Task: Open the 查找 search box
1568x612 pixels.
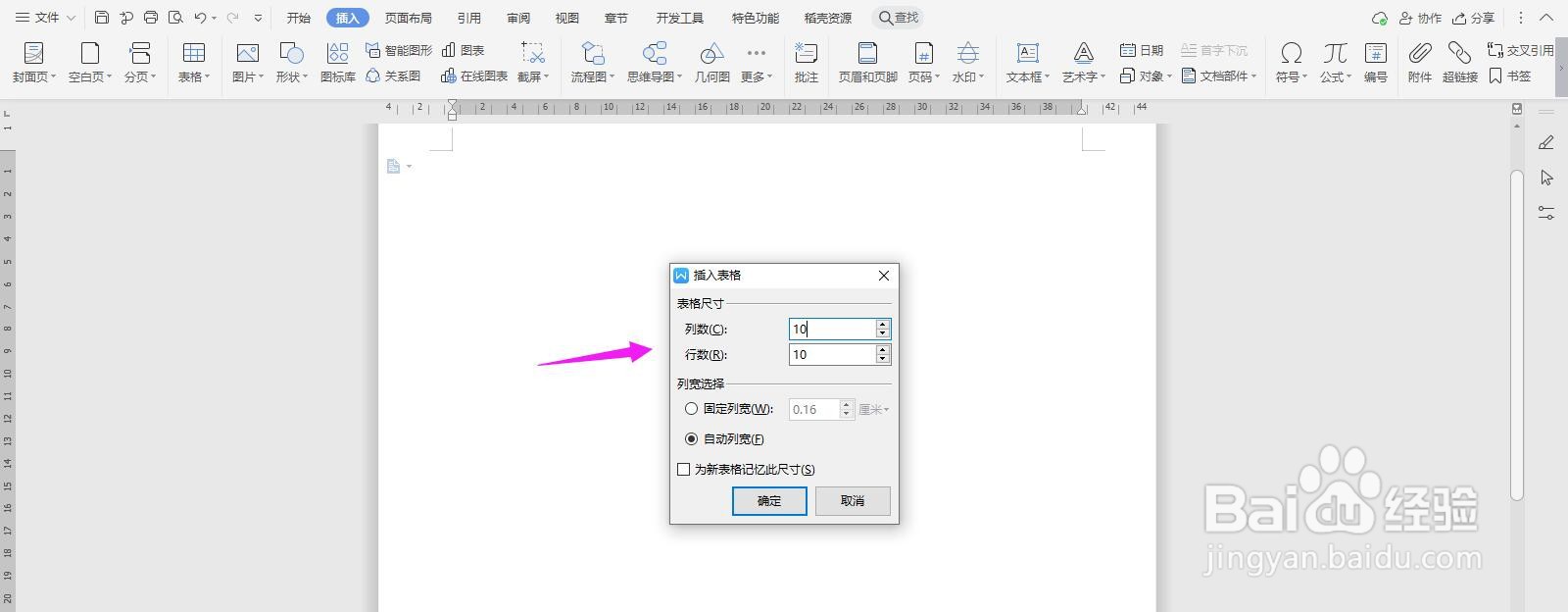Action: [899, 18]
